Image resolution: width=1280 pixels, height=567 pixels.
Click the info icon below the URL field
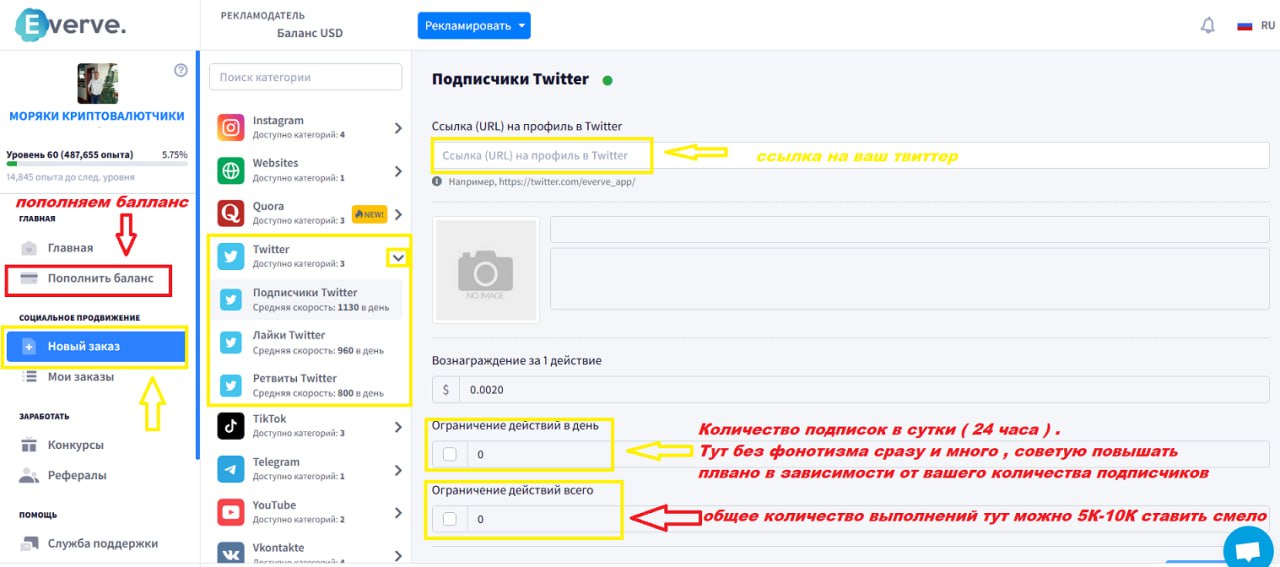click(x=437, y=182)
